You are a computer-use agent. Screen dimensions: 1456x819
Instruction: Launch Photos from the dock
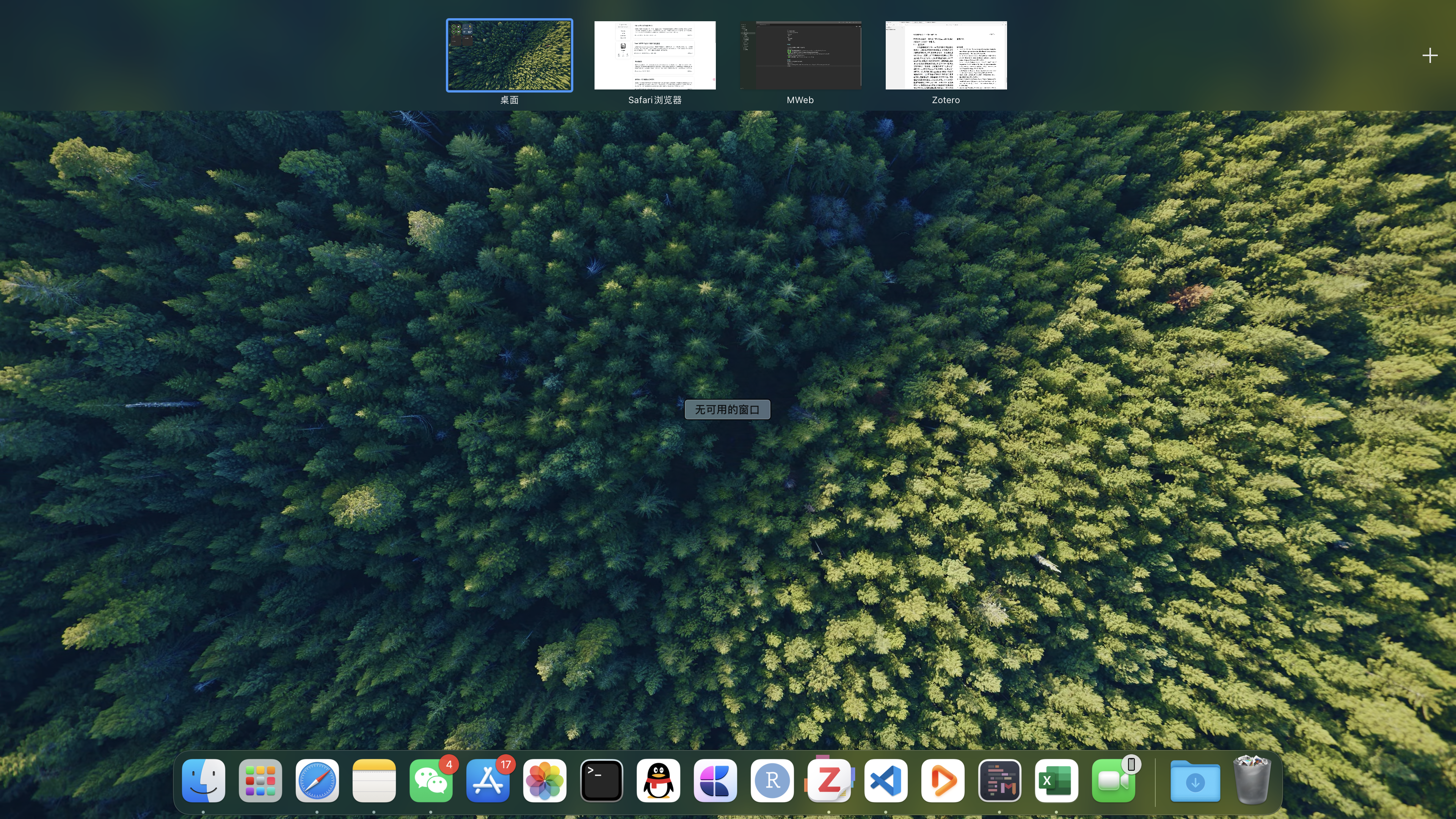(x=544, y=781)
